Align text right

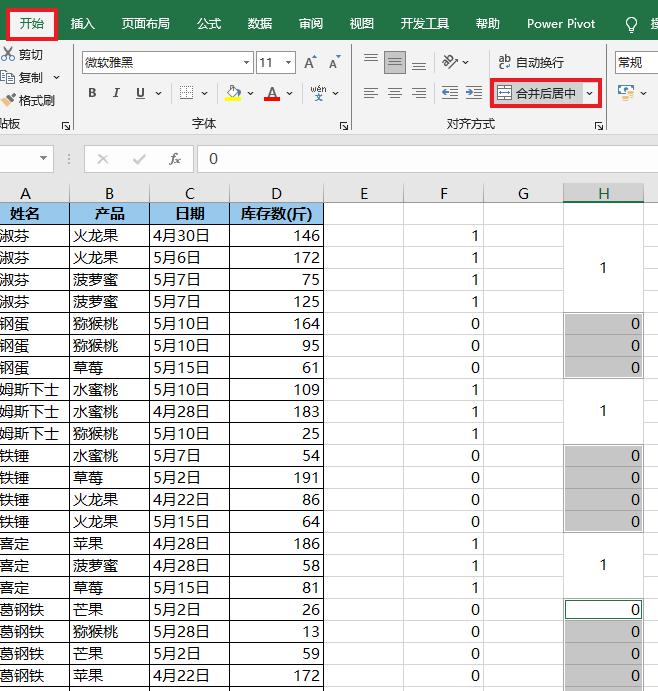(419, 93)
